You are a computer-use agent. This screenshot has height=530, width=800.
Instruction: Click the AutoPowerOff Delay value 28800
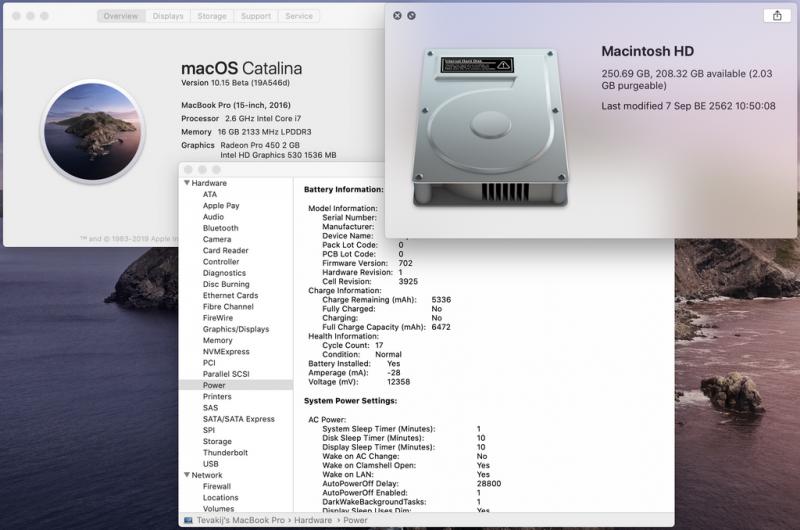[x=489, y=484]
